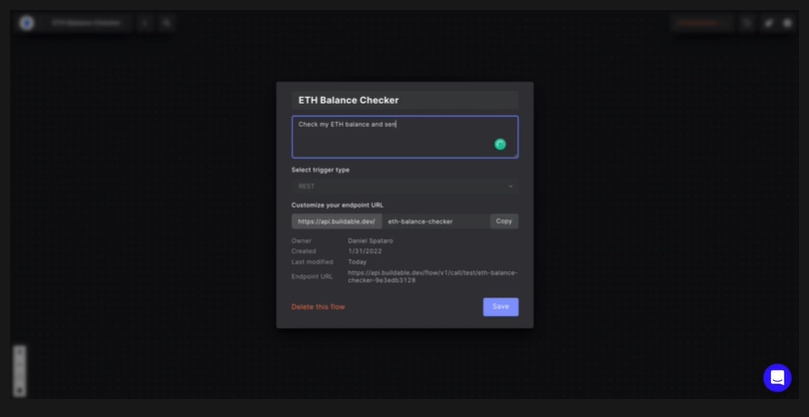Click the dropdown chevron in the REST field
This screenshot has height=417, width=809.
510,186
